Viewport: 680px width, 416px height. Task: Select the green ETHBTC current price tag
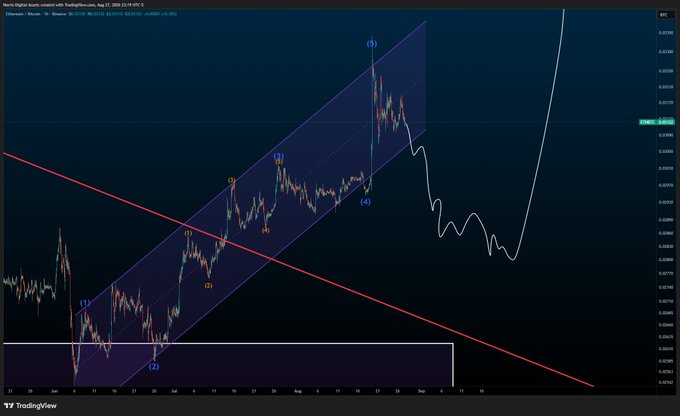tap(657, 122)
